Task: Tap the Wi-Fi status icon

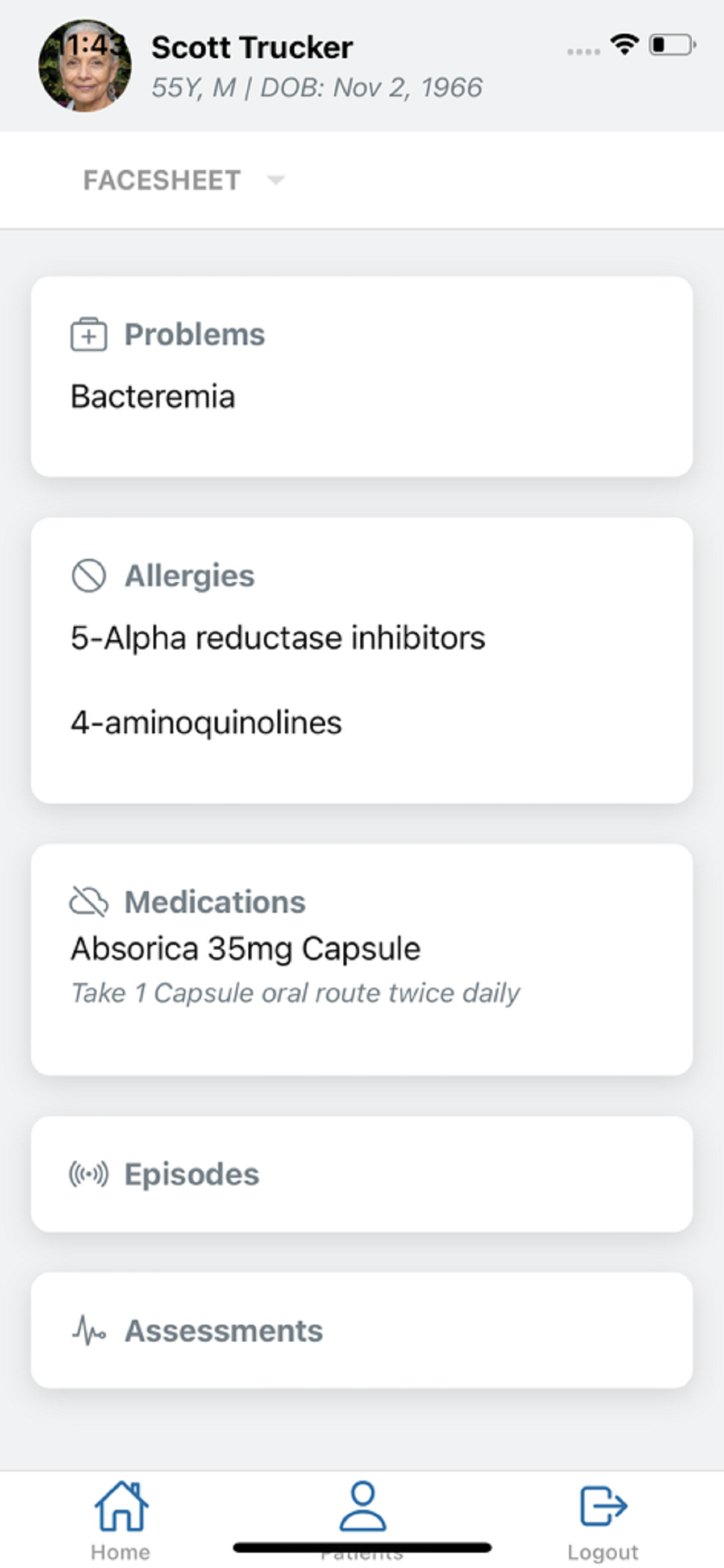Action: [624, 44]
